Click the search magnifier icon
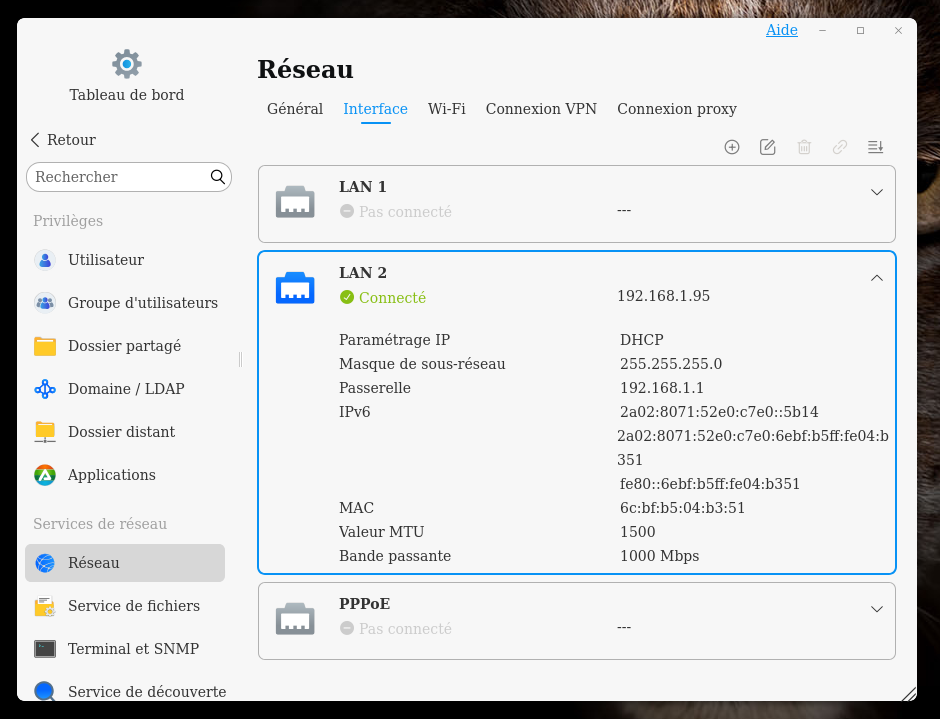The height and width of the screenshot is (719, 940). point(217,177)
